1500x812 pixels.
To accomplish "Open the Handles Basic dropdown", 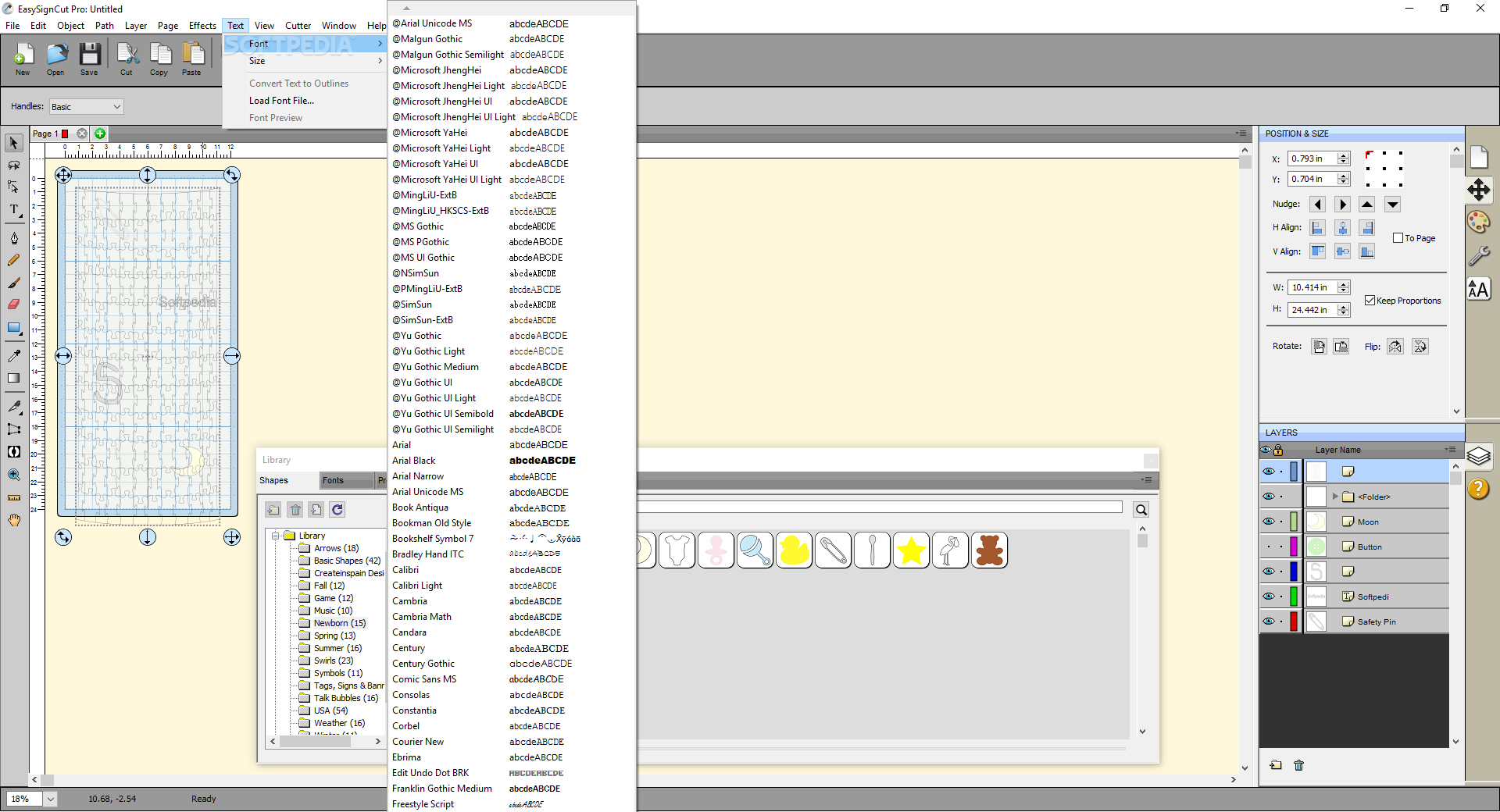I will [x=86, y=107].
